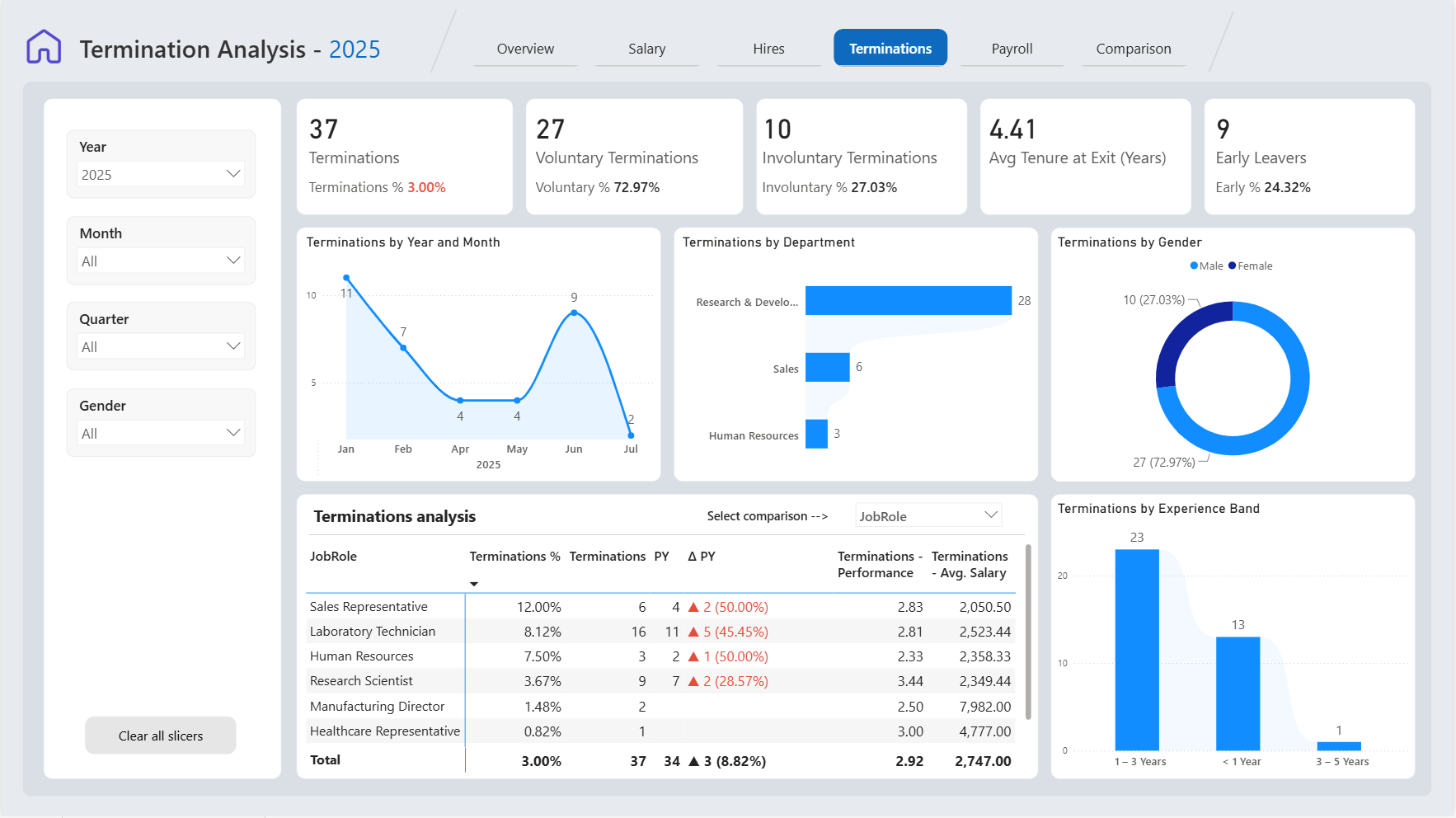This screenshot has width=1456, height=818.
Task: Switch to the Overview tab
Action: [525, 49]
